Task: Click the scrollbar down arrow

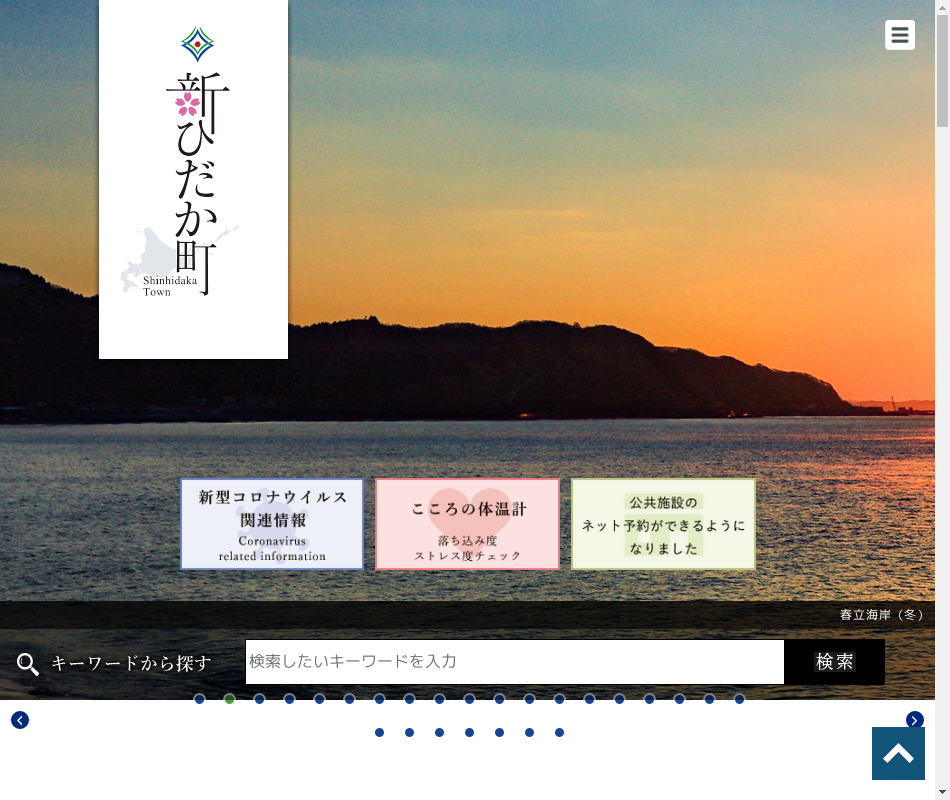Action: pos(942,793)
